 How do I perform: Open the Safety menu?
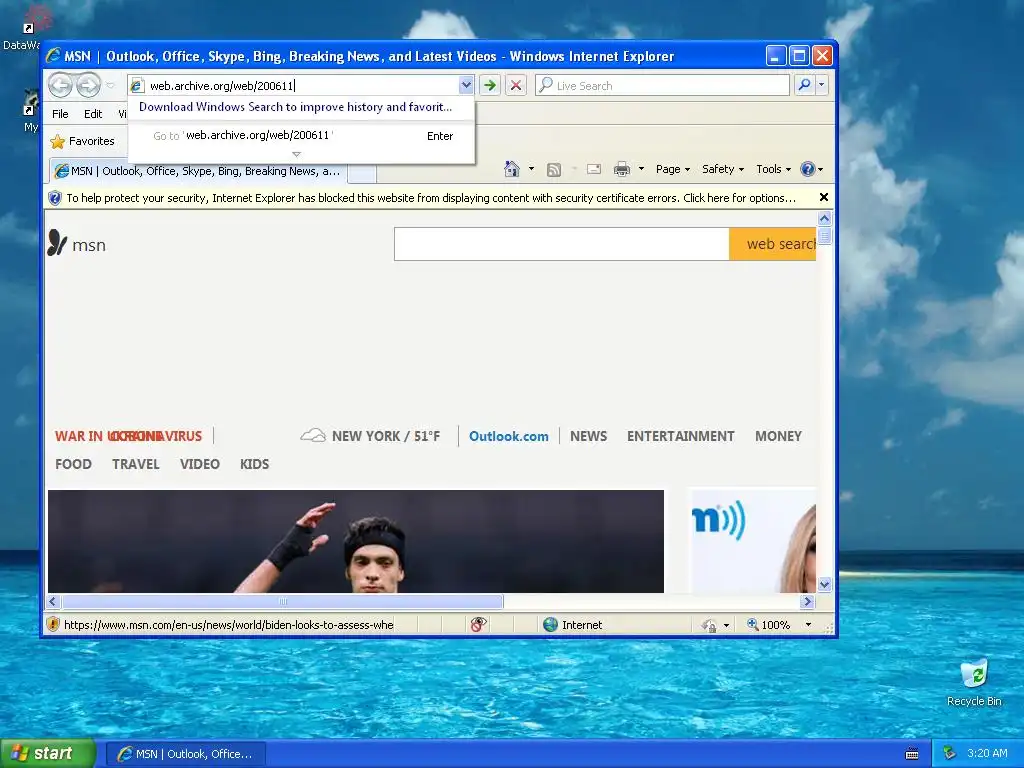point(722,169)
